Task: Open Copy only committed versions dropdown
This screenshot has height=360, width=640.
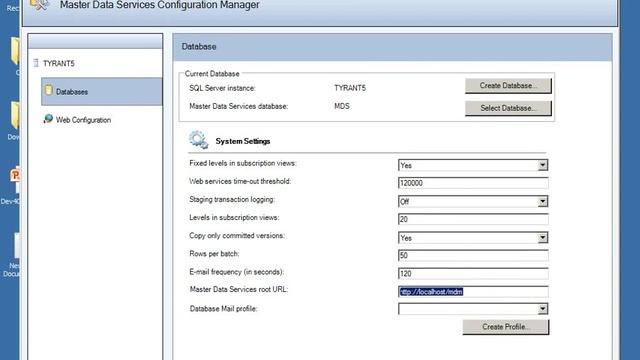Action: click(542, 238)
